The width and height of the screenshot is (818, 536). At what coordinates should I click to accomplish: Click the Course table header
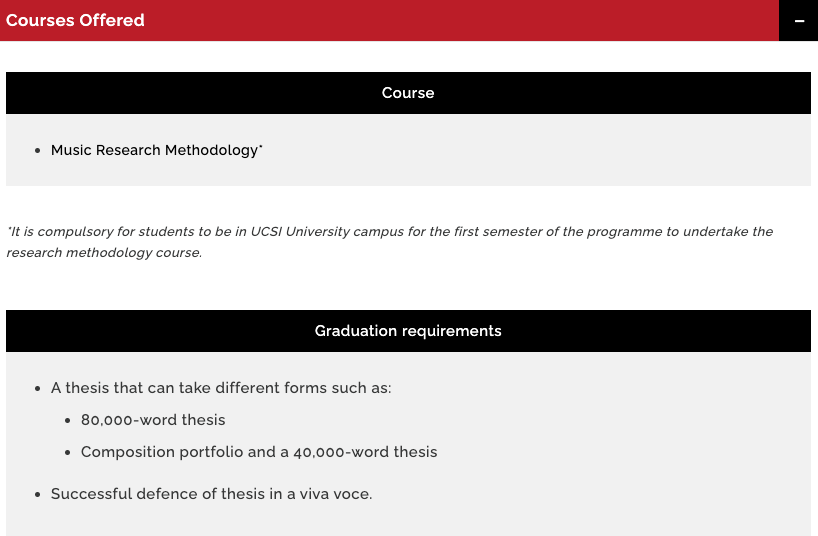tap(408, 93)
